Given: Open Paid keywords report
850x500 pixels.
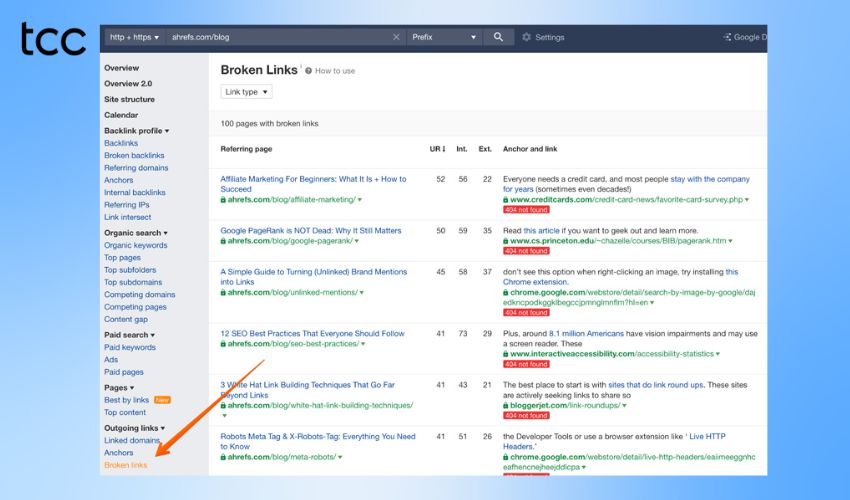Looking at the screenshot, I should pos(130,347).
